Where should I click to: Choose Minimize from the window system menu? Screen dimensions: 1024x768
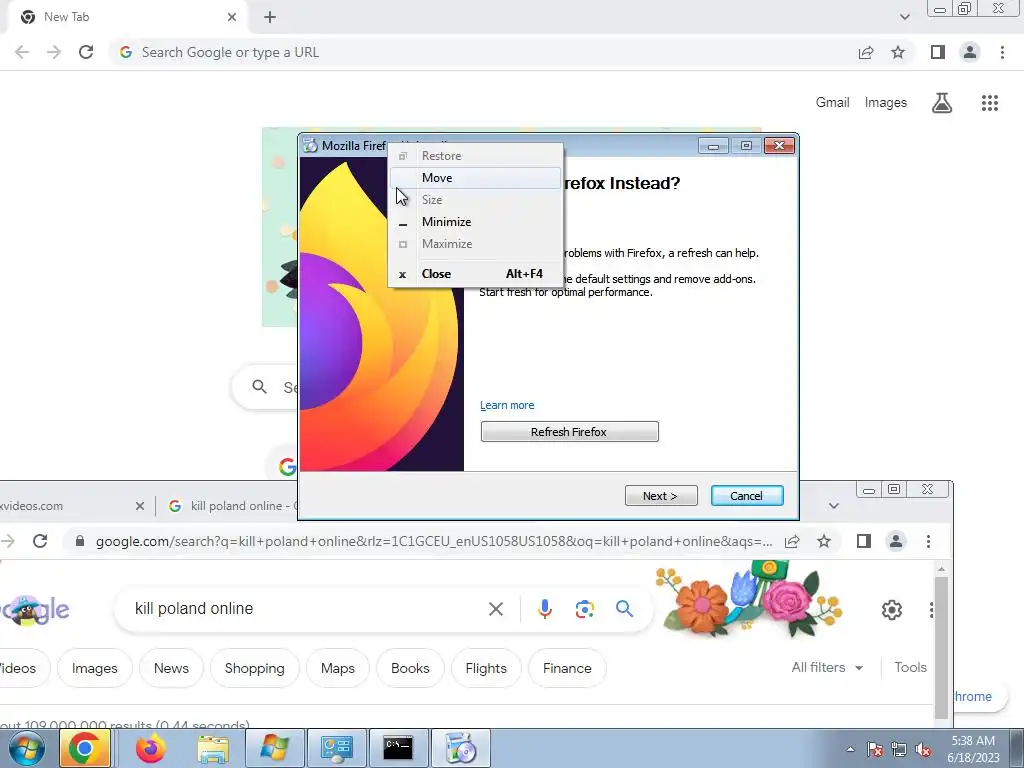click(x=475, y=221)
